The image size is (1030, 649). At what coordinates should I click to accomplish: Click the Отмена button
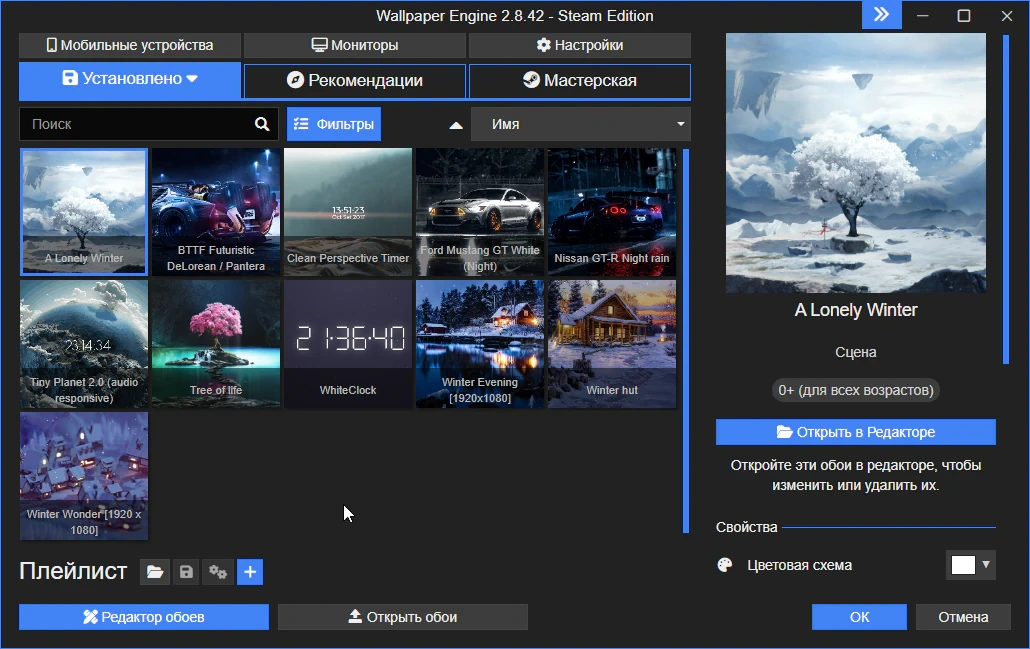(x=963, y=617)
